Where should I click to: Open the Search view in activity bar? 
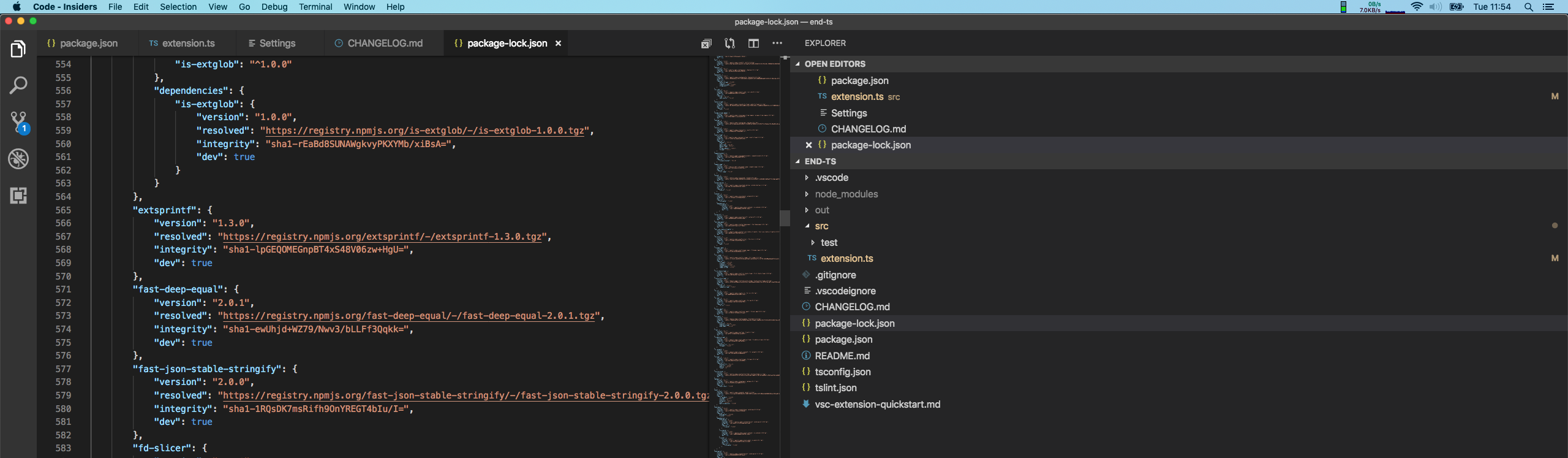[x=18, y=85]
